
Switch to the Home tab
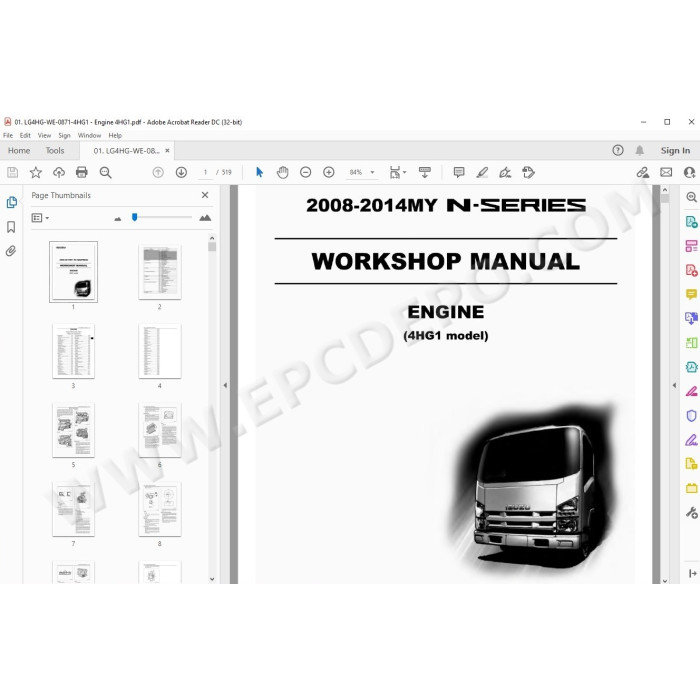(x=19, y=151)
